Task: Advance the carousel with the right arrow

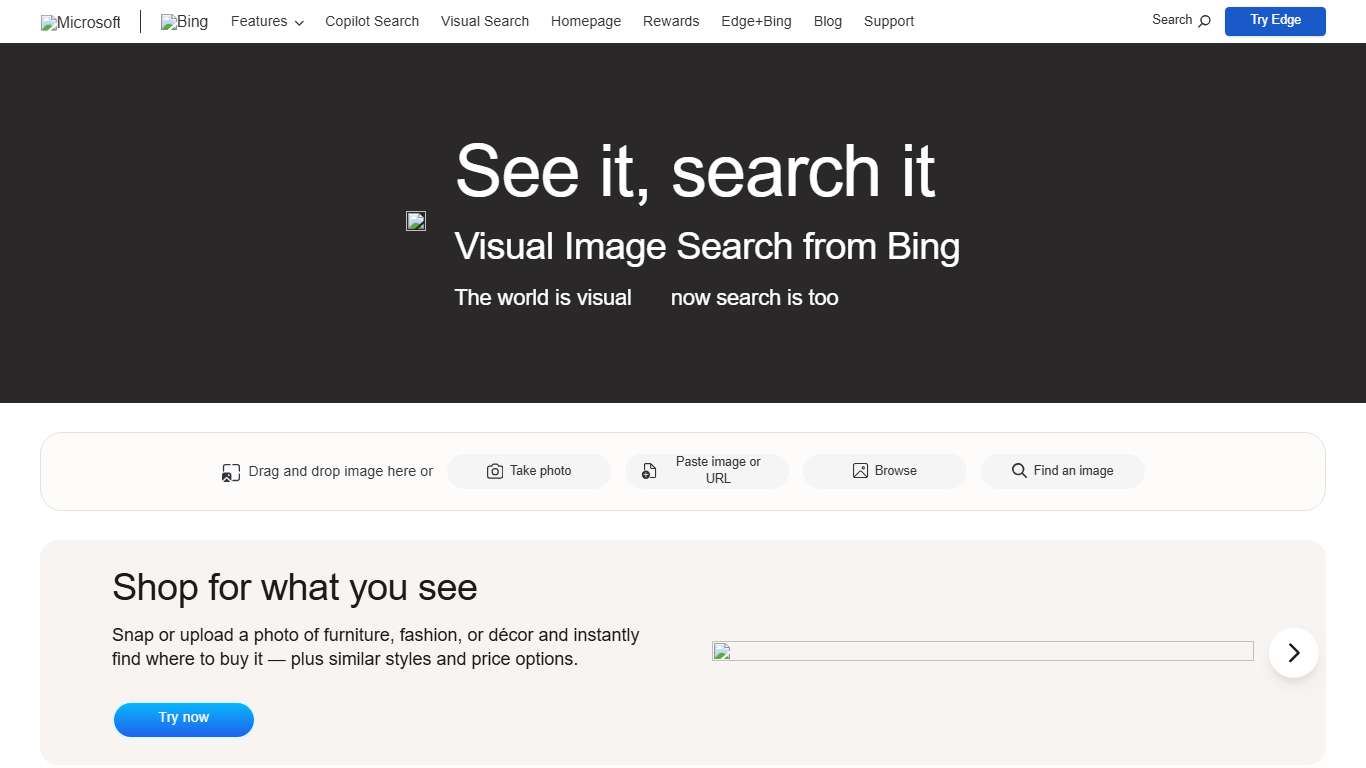Action: coord(1294,652)
